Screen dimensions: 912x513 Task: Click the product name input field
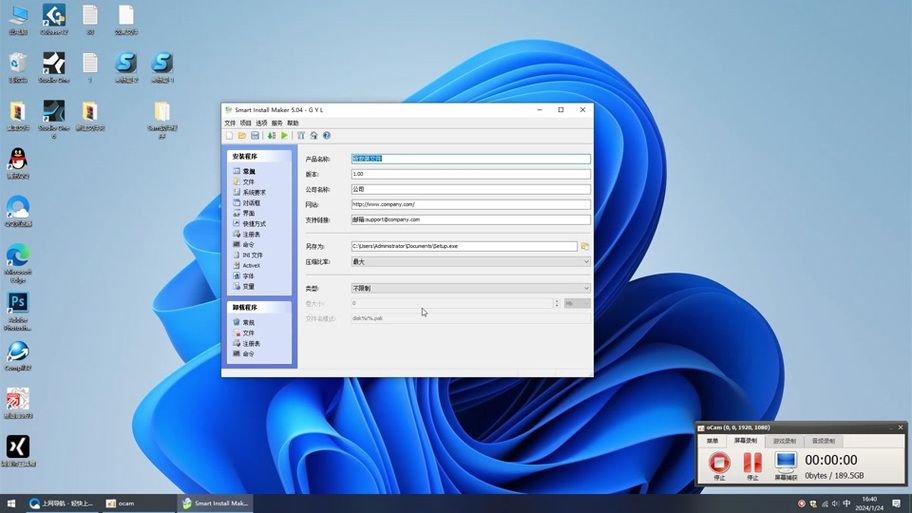[471, 159]
